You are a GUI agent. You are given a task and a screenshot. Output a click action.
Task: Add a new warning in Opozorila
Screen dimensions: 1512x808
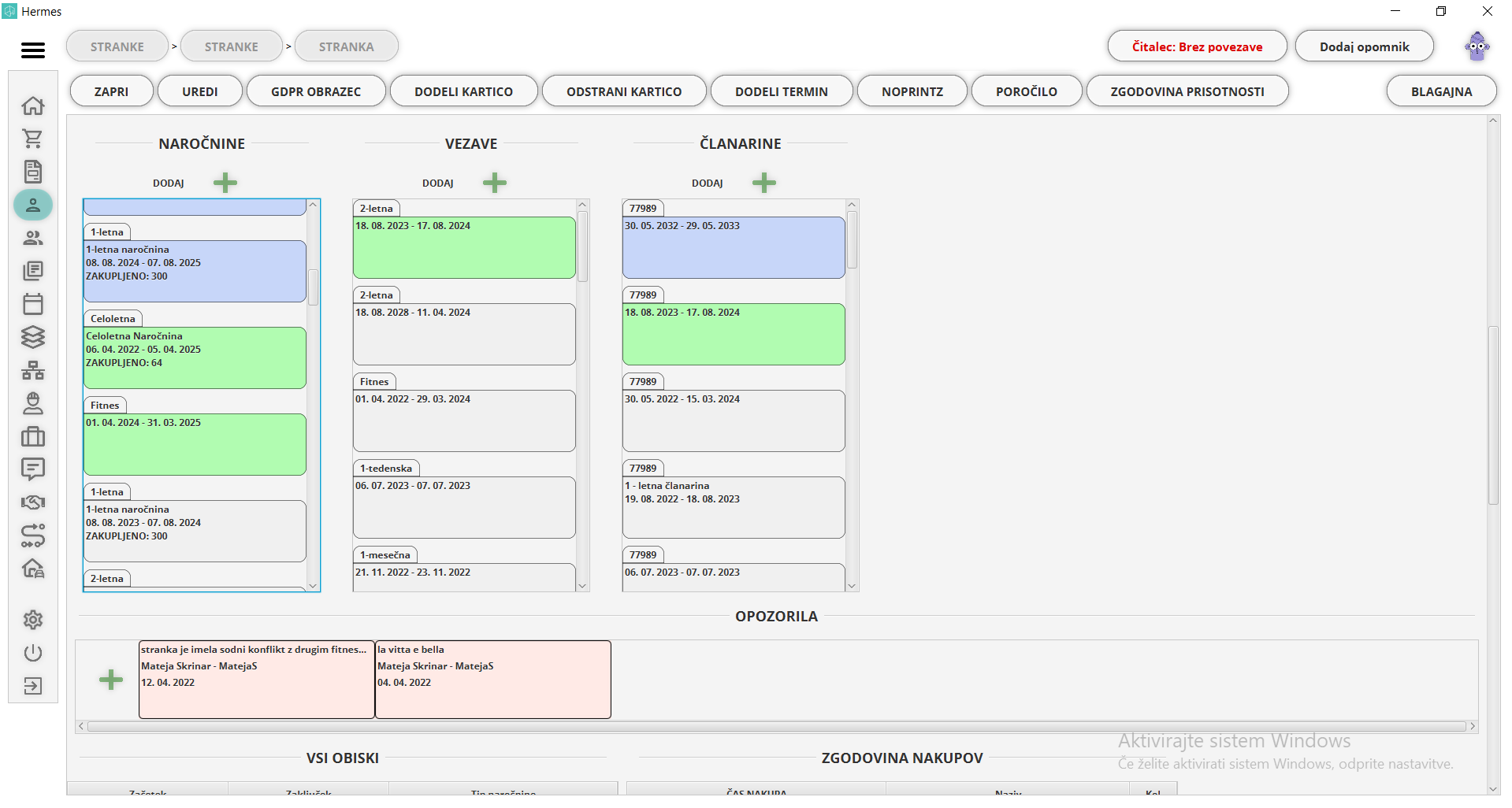tap(111, 680)
